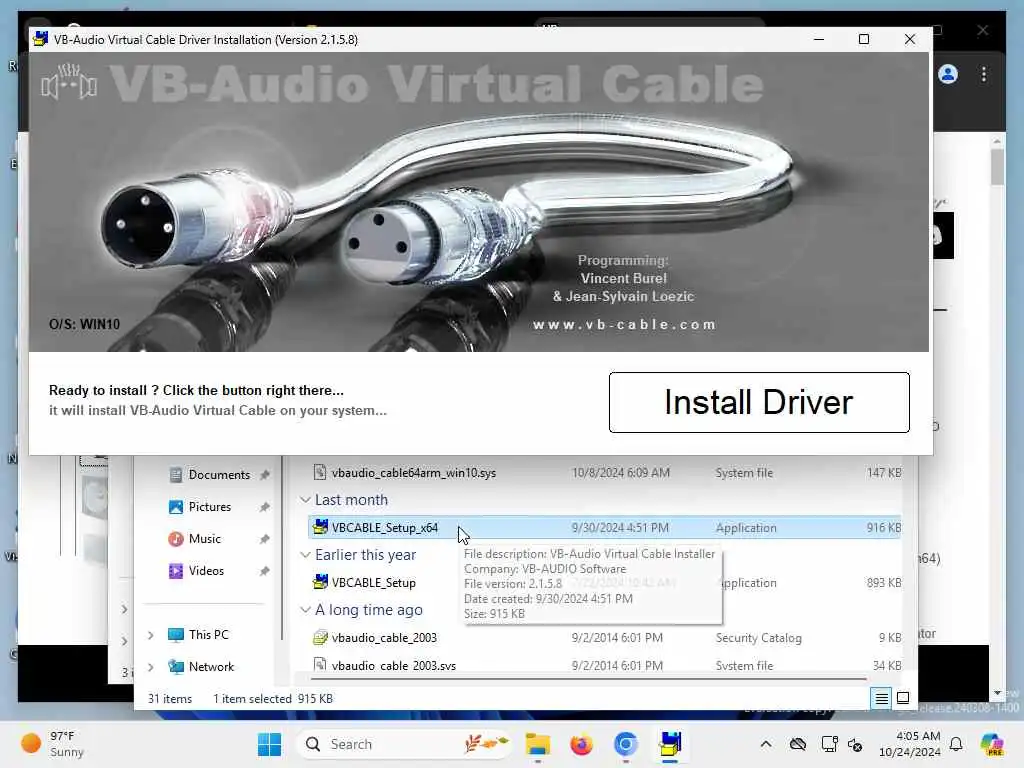This screenshot has height=768, width=1024.
Task: Open Music in Explorer sidebar
Action: 204,539
